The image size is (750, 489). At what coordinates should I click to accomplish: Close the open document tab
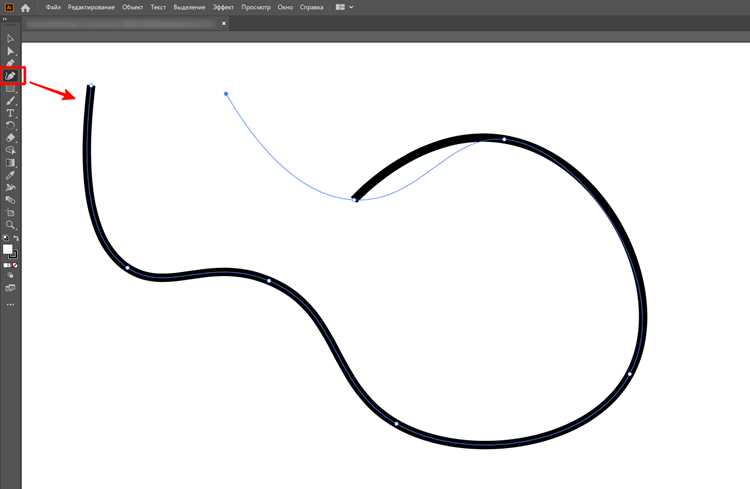point(223,23)
